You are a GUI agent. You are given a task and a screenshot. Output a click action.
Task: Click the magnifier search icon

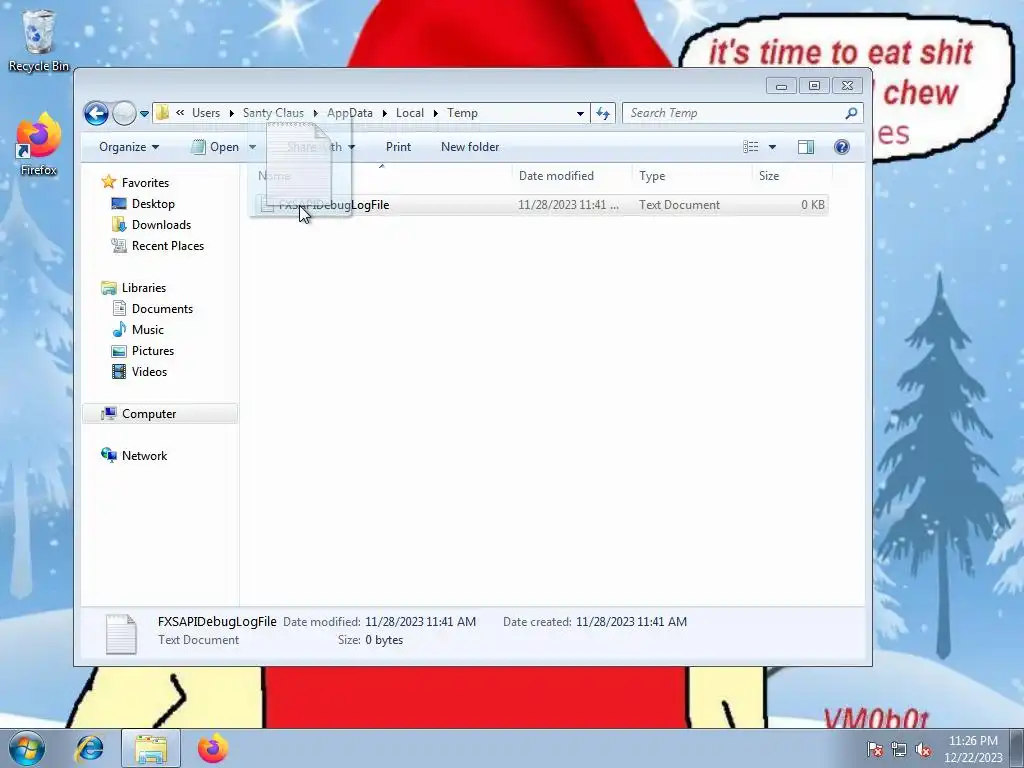[851, 114]
